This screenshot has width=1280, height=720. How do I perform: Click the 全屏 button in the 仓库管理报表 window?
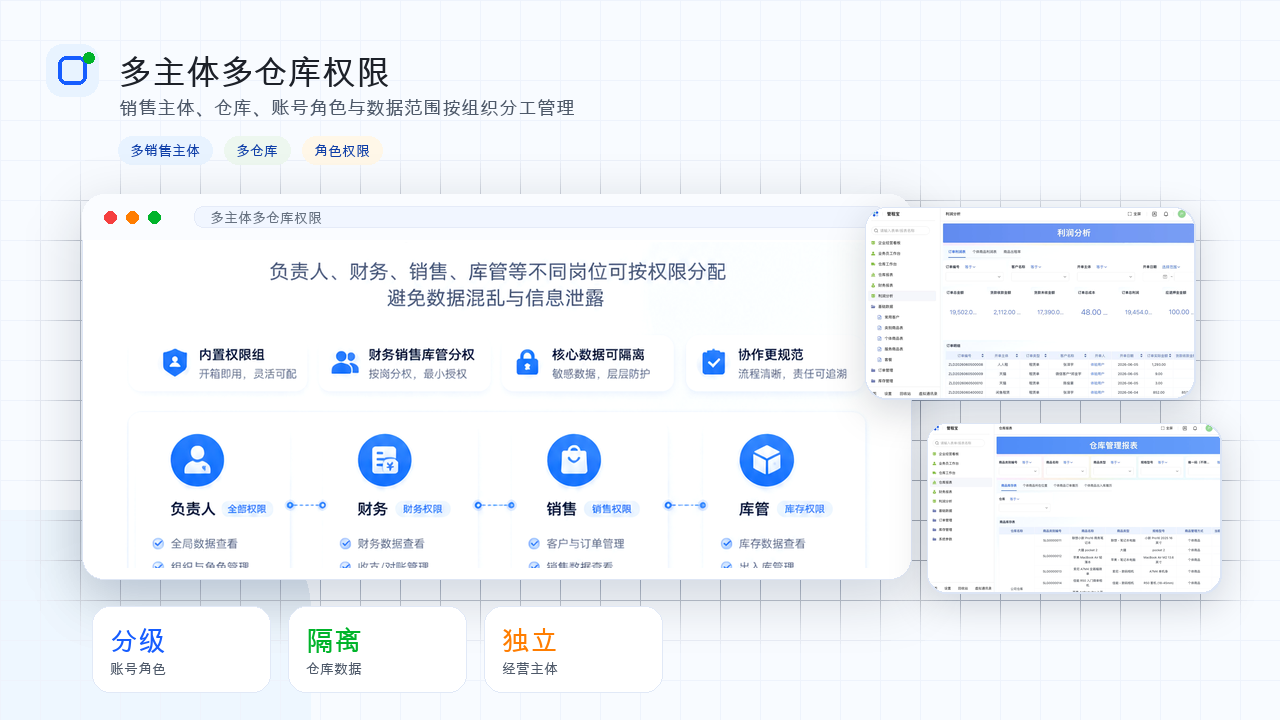pos(1167,428)
